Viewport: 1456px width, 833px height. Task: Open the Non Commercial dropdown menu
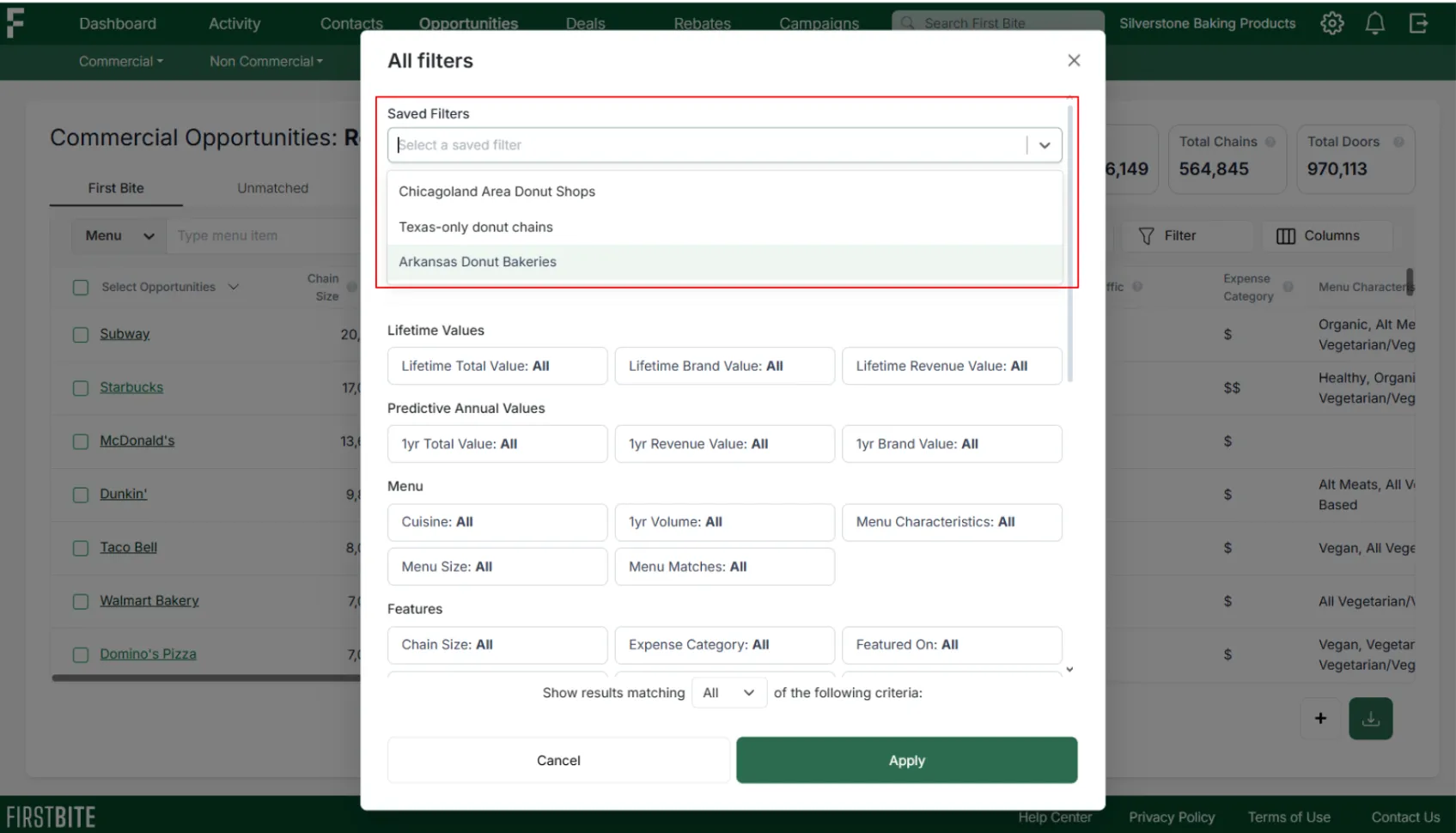pos(266,61)
